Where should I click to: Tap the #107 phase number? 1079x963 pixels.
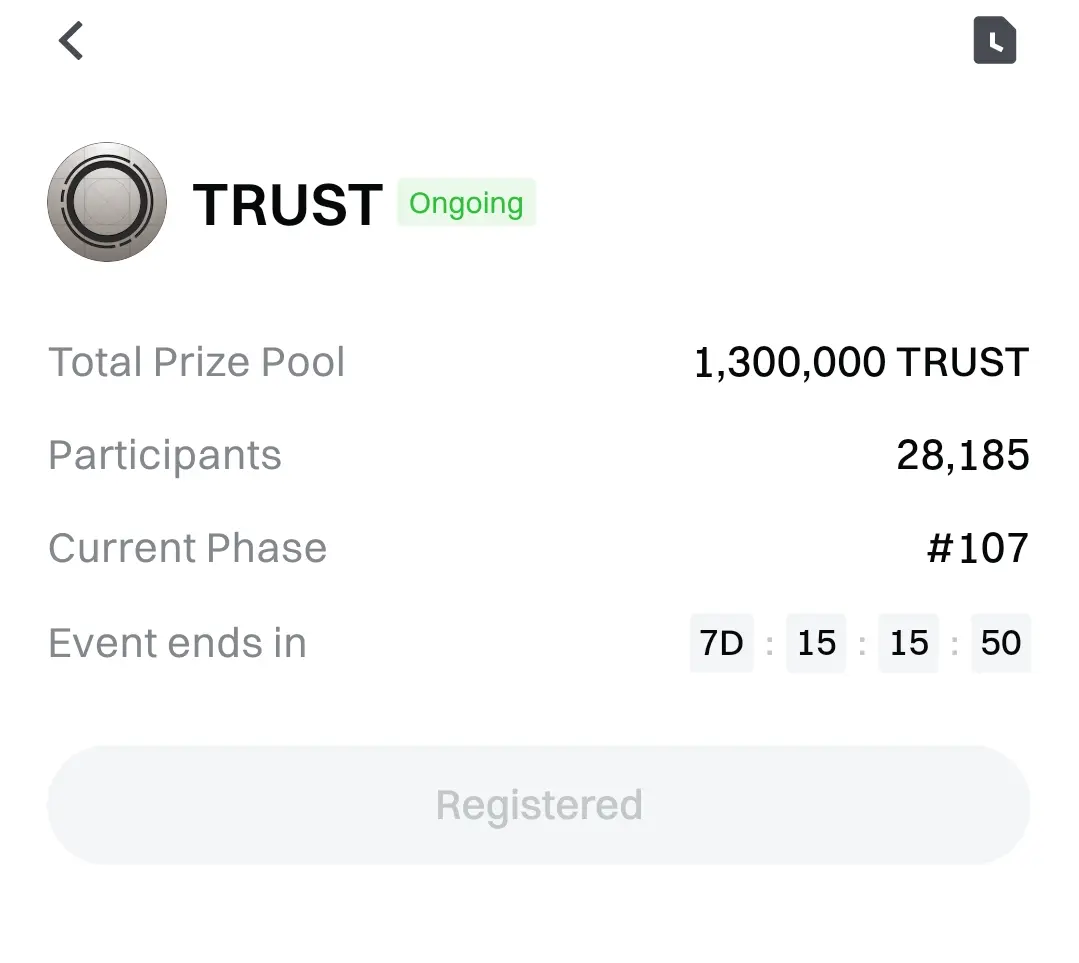977,548
